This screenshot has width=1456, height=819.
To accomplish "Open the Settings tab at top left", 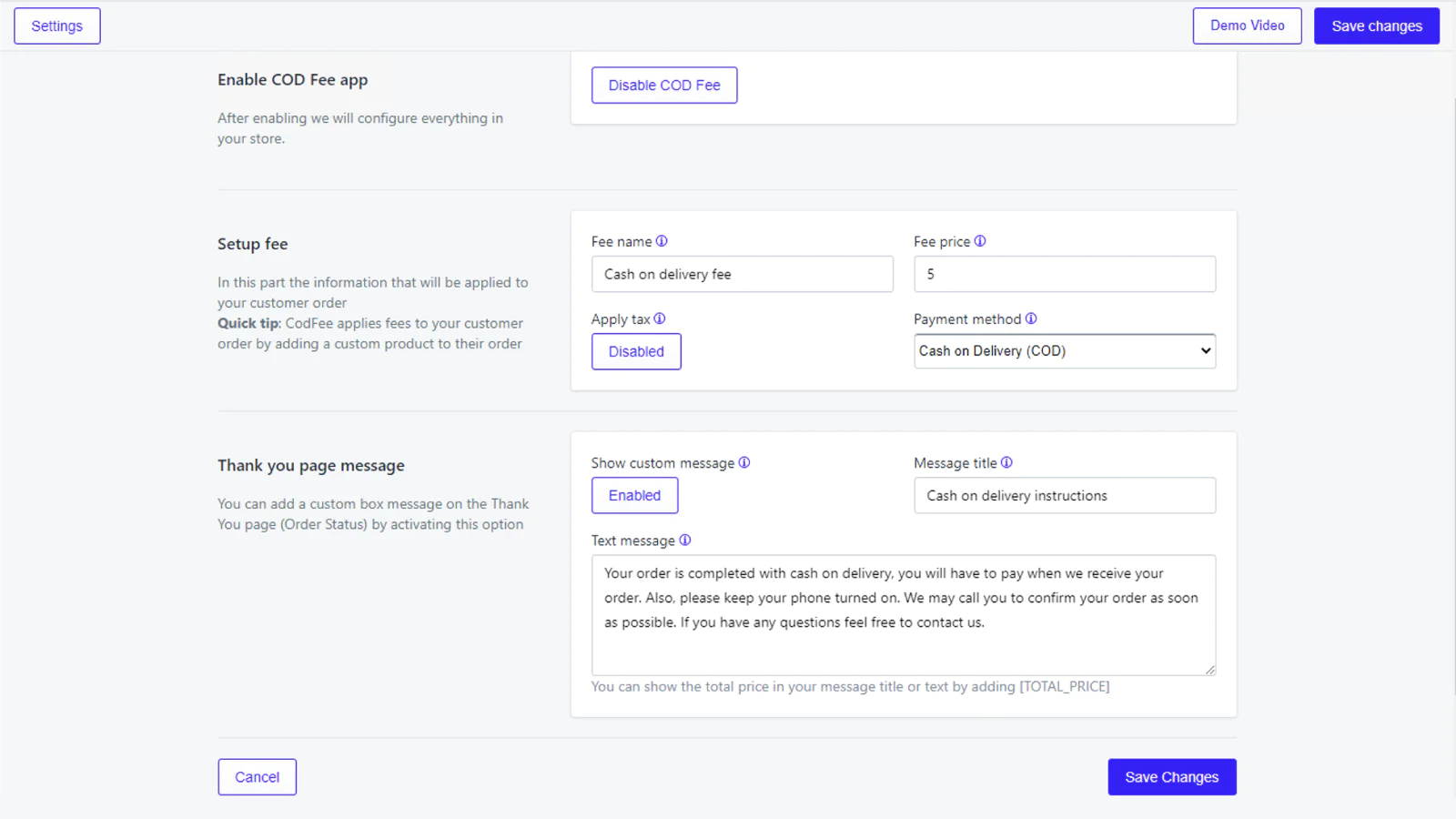I will click(x=57, y=25).
